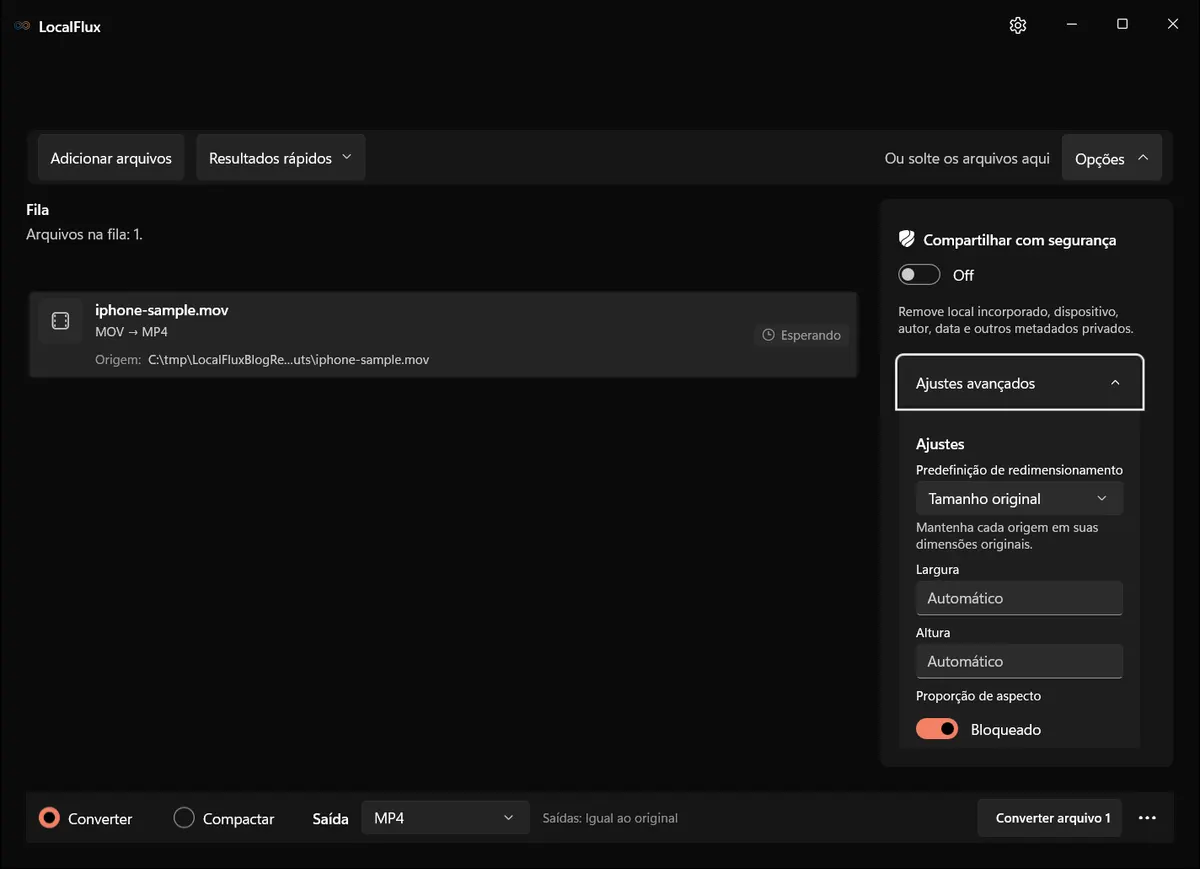This screenshot has width=1200, height=869.
Task: Click the Esperando status badge
Action: tap(801, 335)
